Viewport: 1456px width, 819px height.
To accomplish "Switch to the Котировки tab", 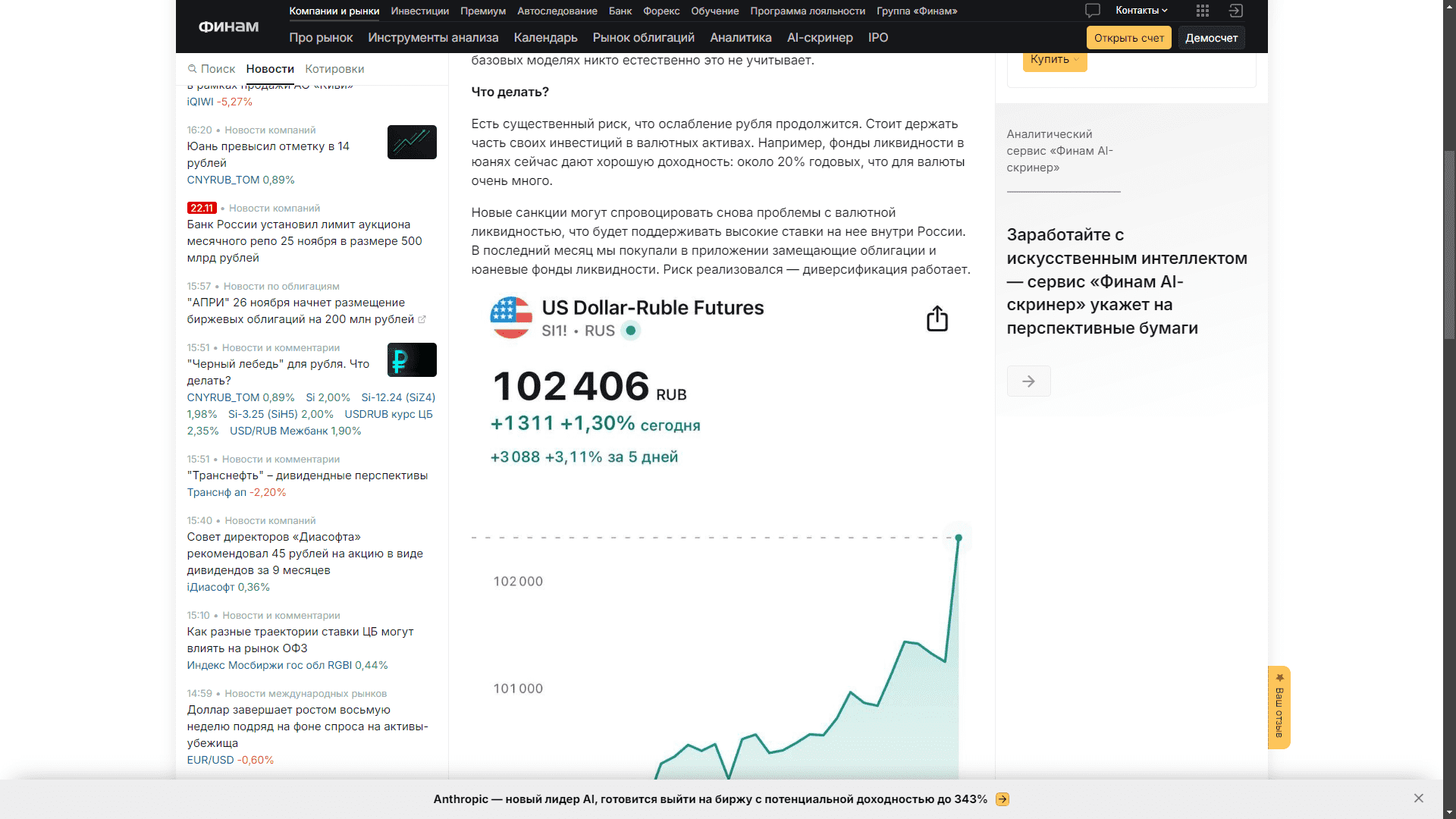I will point(334,69).
